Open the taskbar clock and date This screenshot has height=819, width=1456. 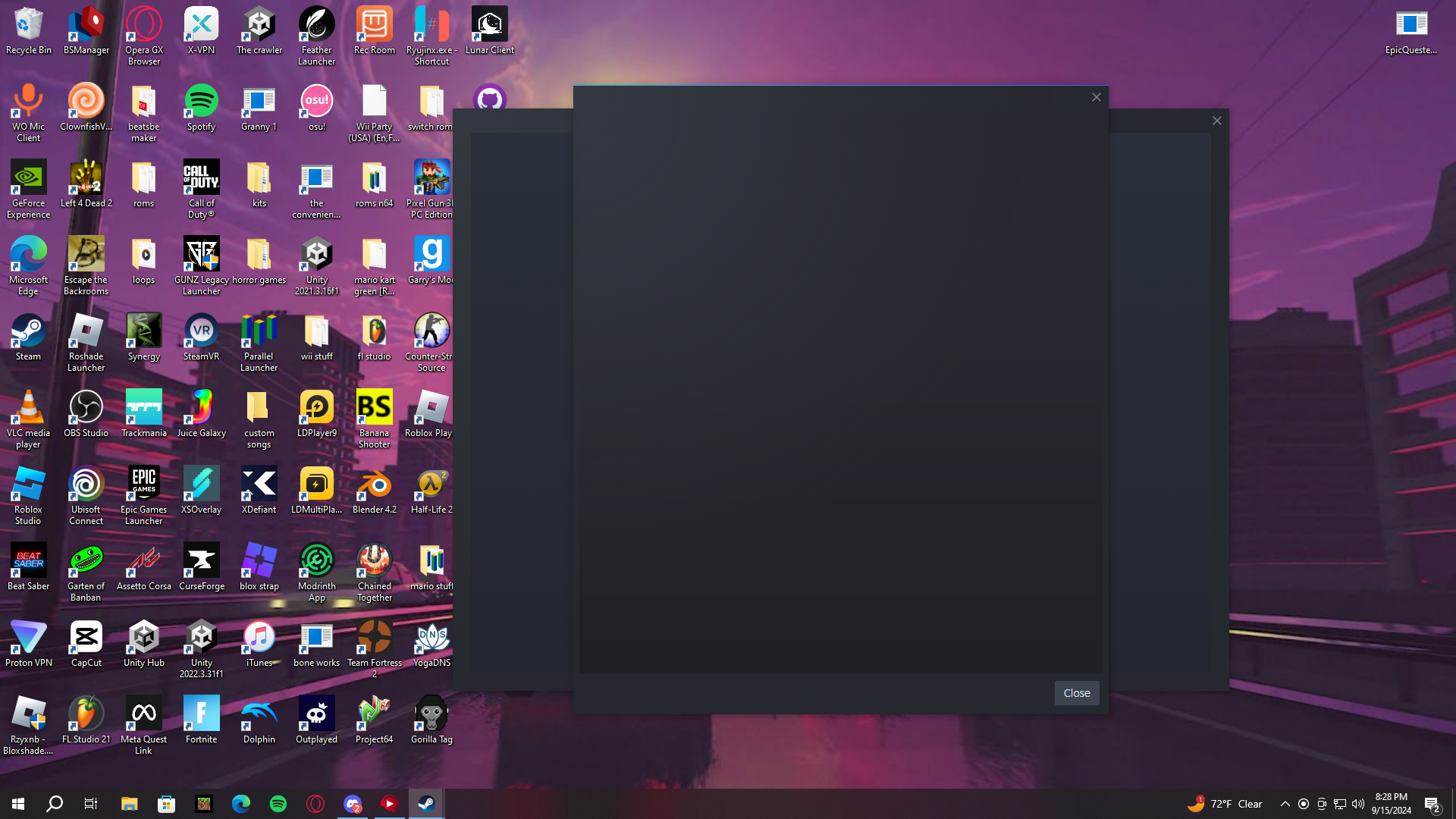click(x=1391, y=804)
